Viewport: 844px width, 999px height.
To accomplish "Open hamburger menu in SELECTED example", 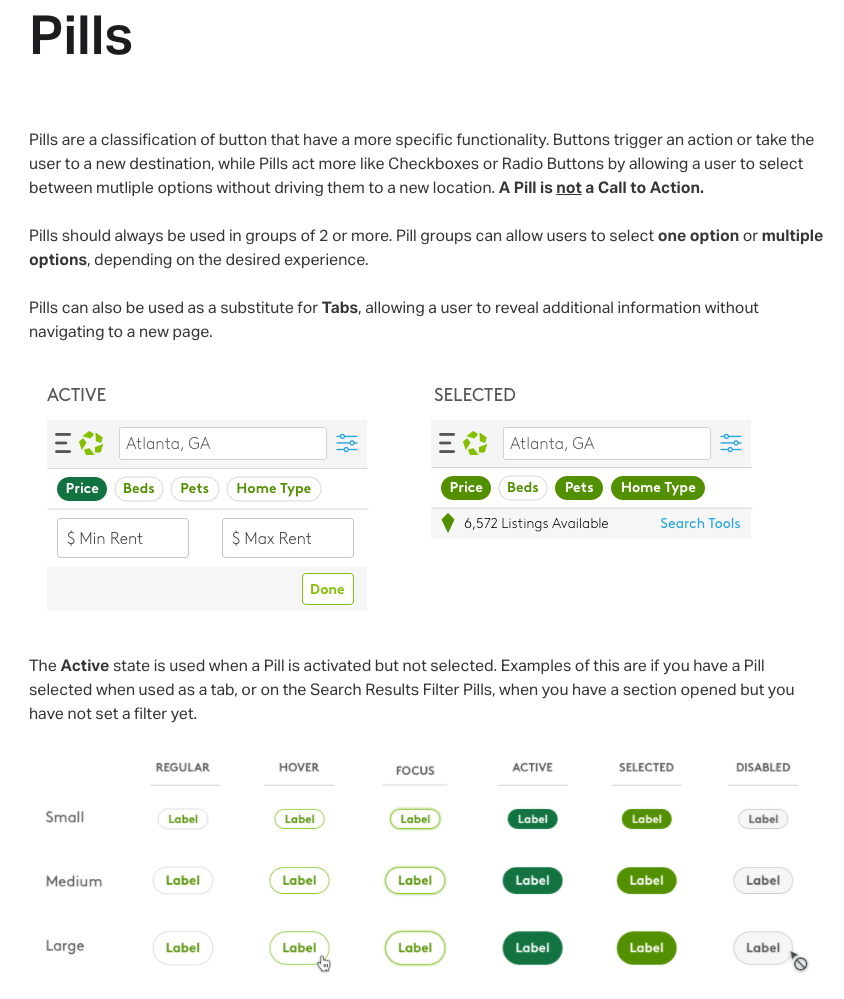I will tap(447, 443).
